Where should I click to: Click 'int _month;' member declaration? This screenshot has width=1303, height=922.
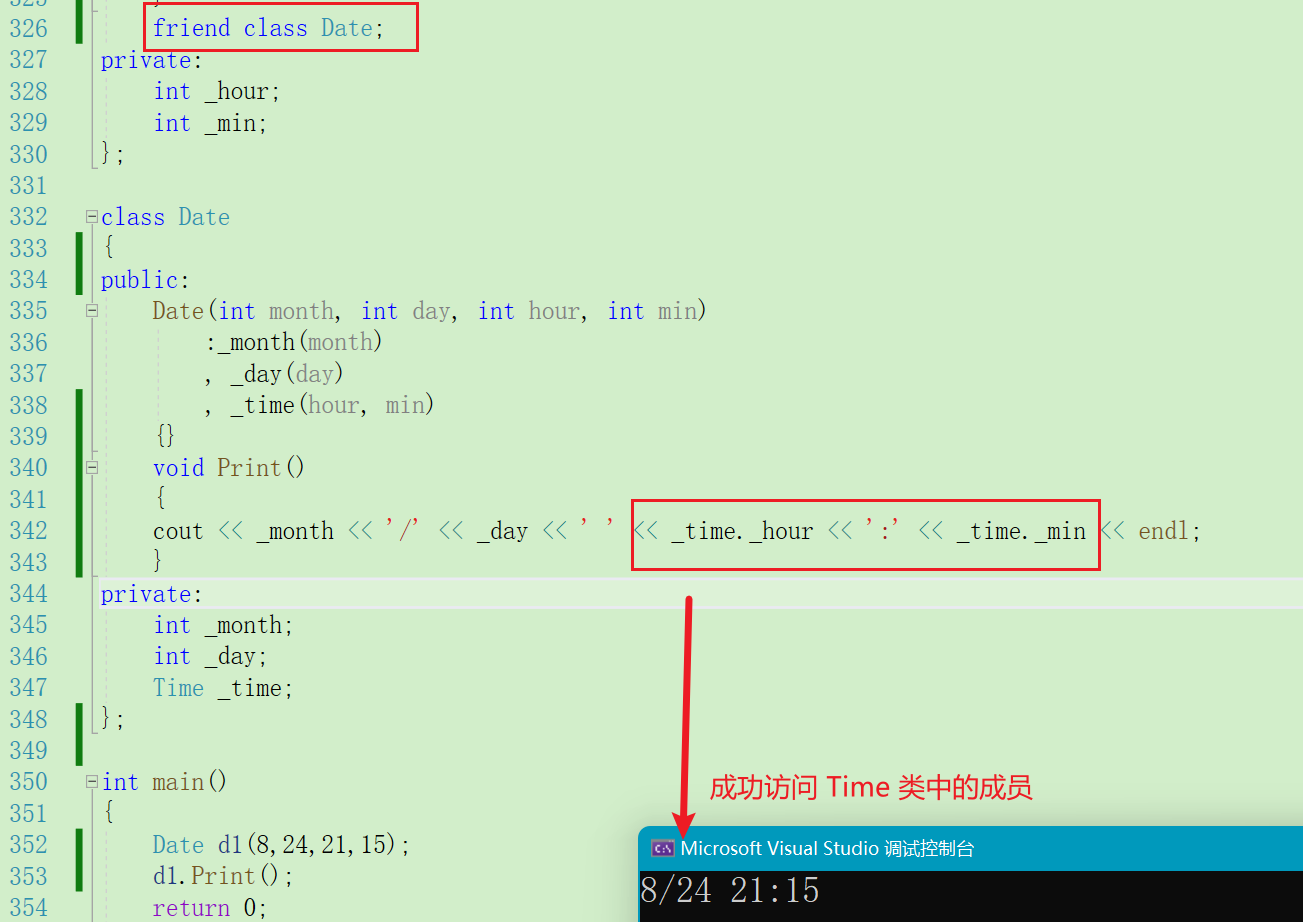(x=223, y=625)
